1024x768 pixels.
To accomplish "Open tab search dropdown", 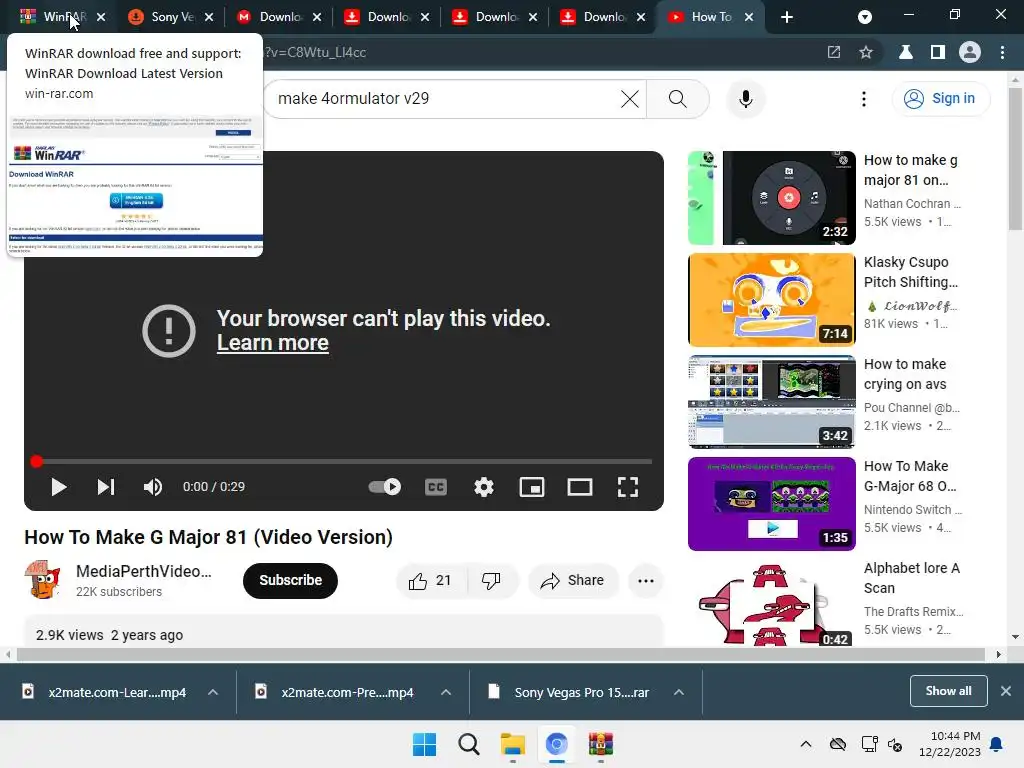I will (x=865, y=17).
